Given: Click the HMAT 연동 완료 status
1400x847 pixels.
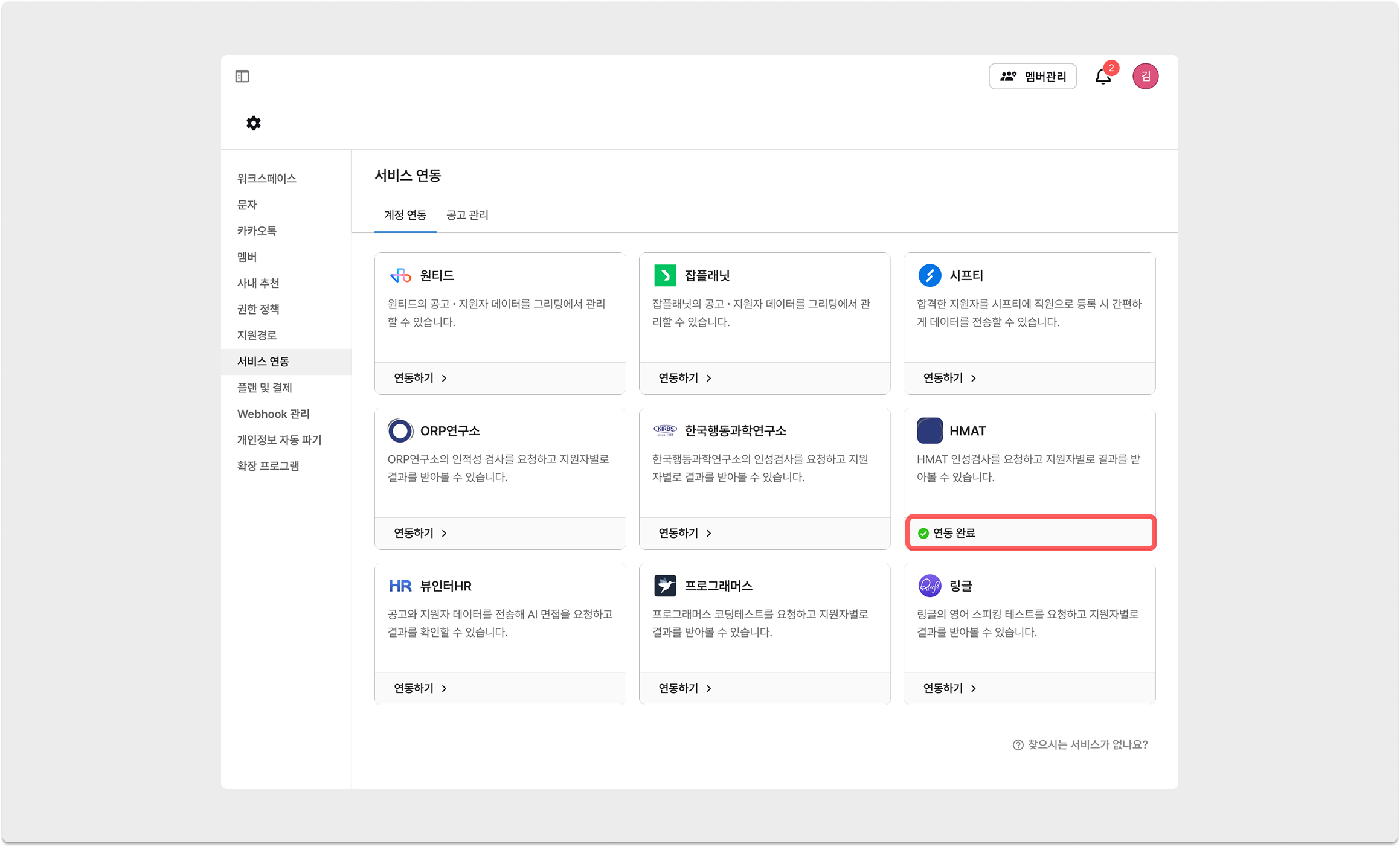Looking at the screenshot, I should click(953, 533).
